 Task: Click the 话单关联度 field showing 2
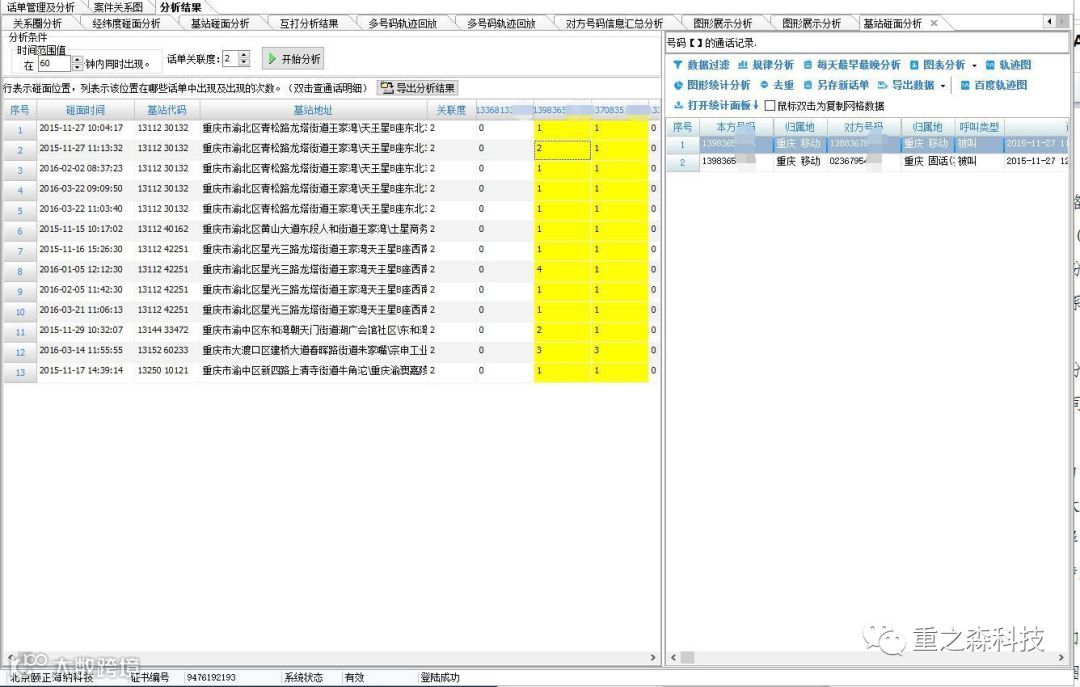230,59
